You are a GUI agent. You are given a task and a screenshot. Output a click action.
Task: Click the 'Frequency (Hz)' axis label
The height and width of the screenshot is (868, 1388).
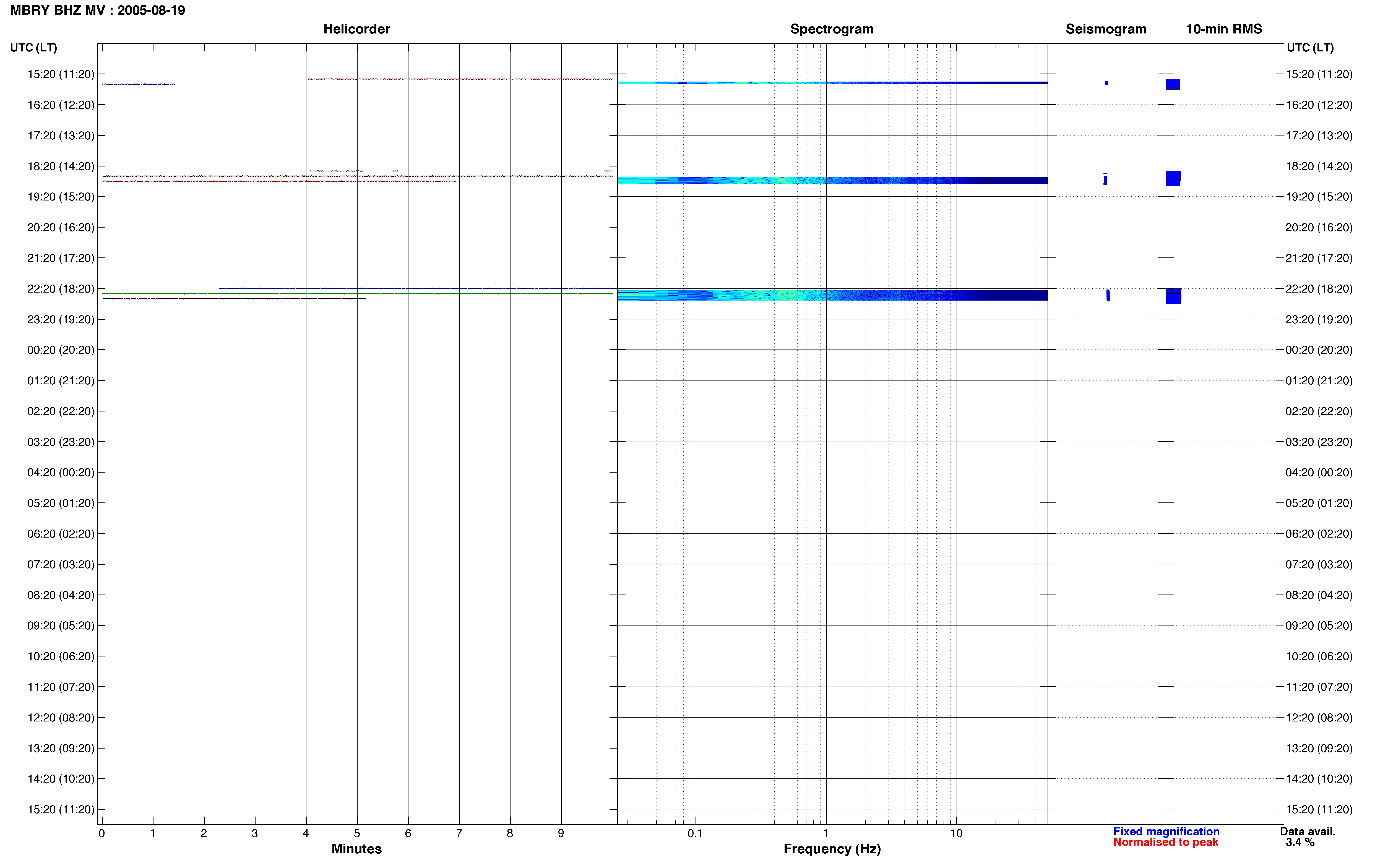(832, 849)
